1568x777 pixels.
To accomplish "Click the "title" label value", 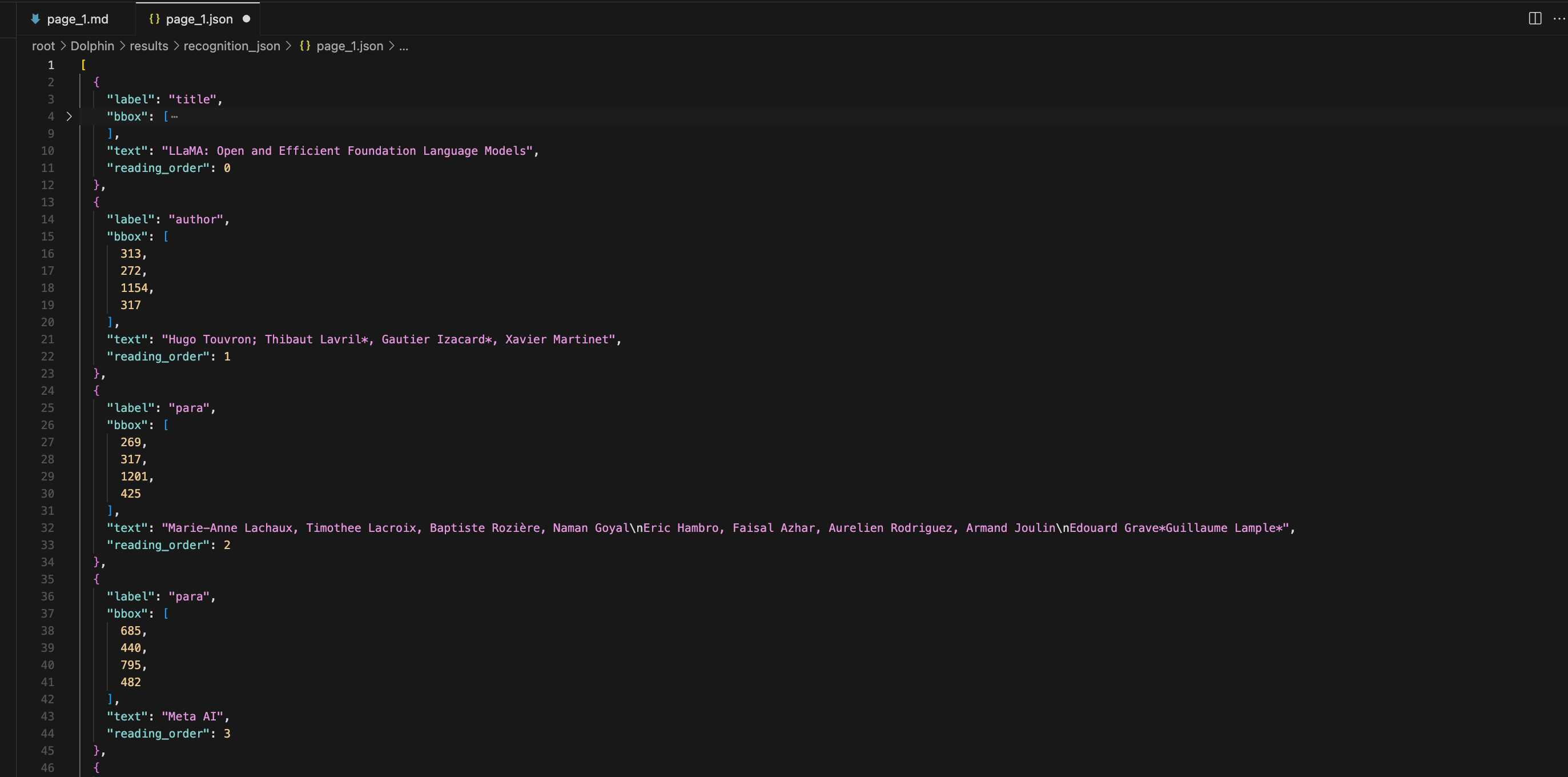I will point(192,99).
